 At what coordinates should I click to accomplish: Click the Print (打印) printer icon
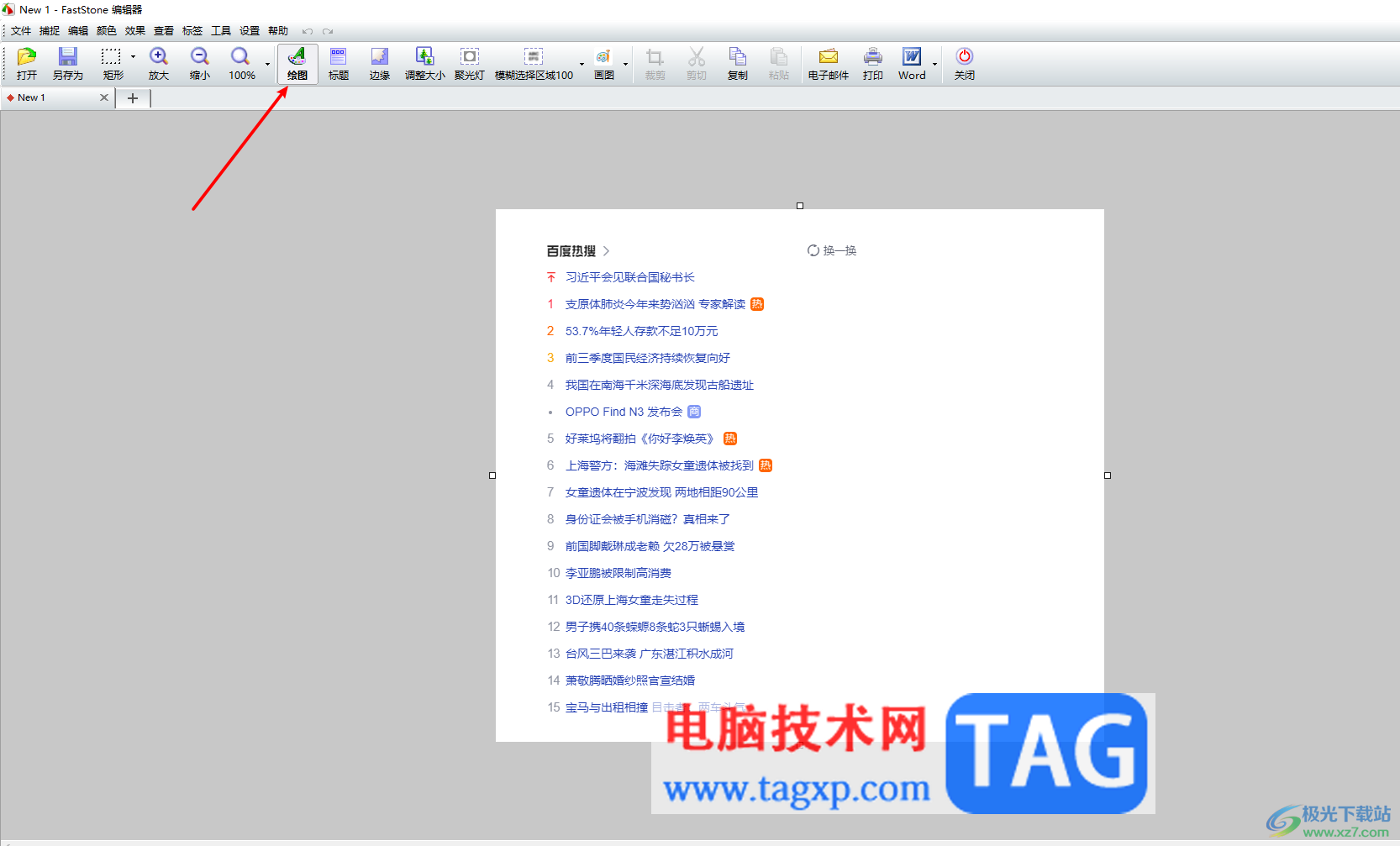click(x=873, y=56)
